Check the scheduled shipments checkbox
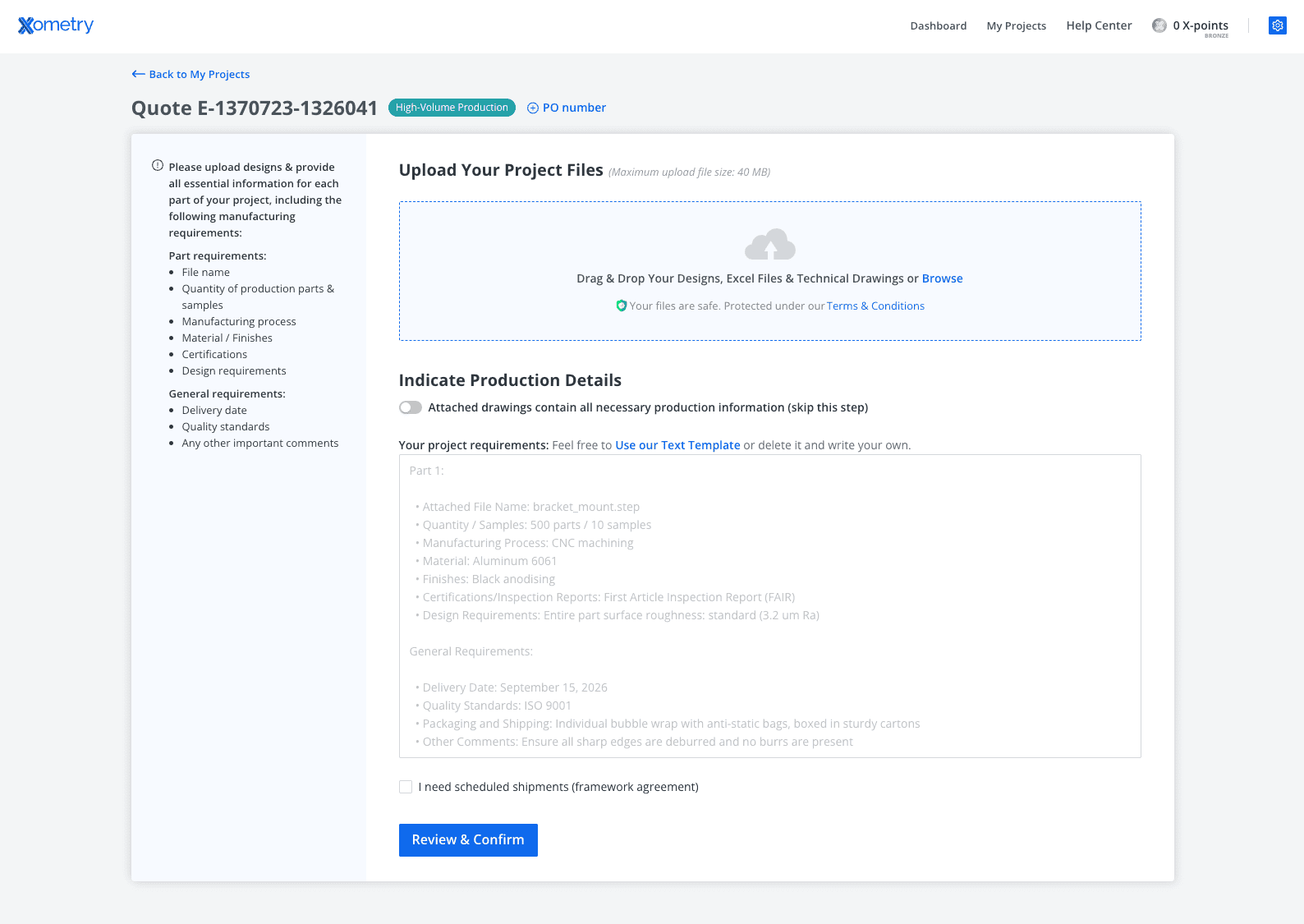 [x=406, y=787]
